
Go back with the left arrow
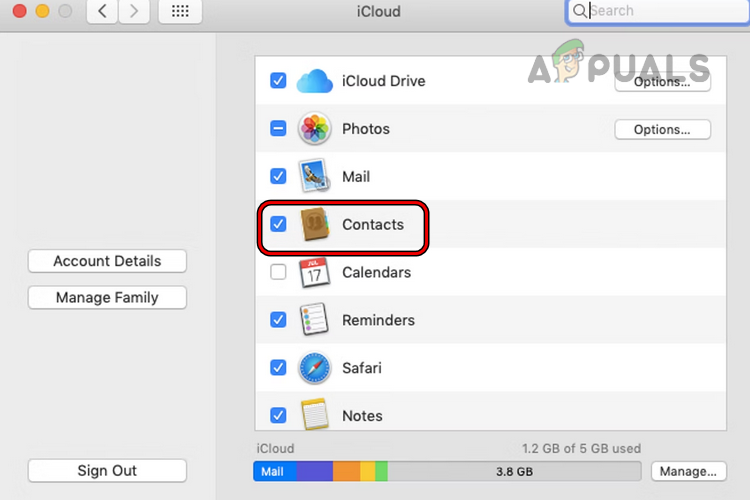[x=102, y=11]
